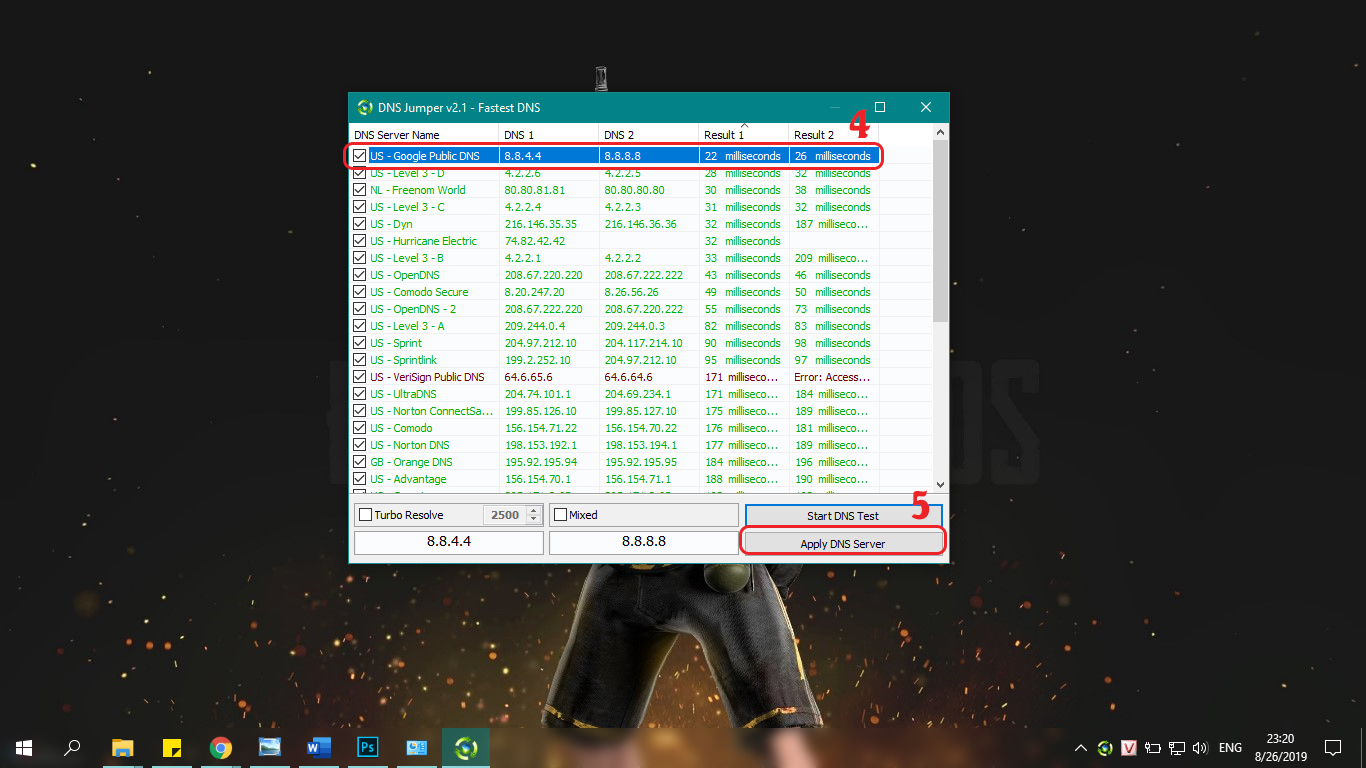Open File Explorer from taskbar
This screenshot has width=1366, height=768.
[x=122, y=747]
